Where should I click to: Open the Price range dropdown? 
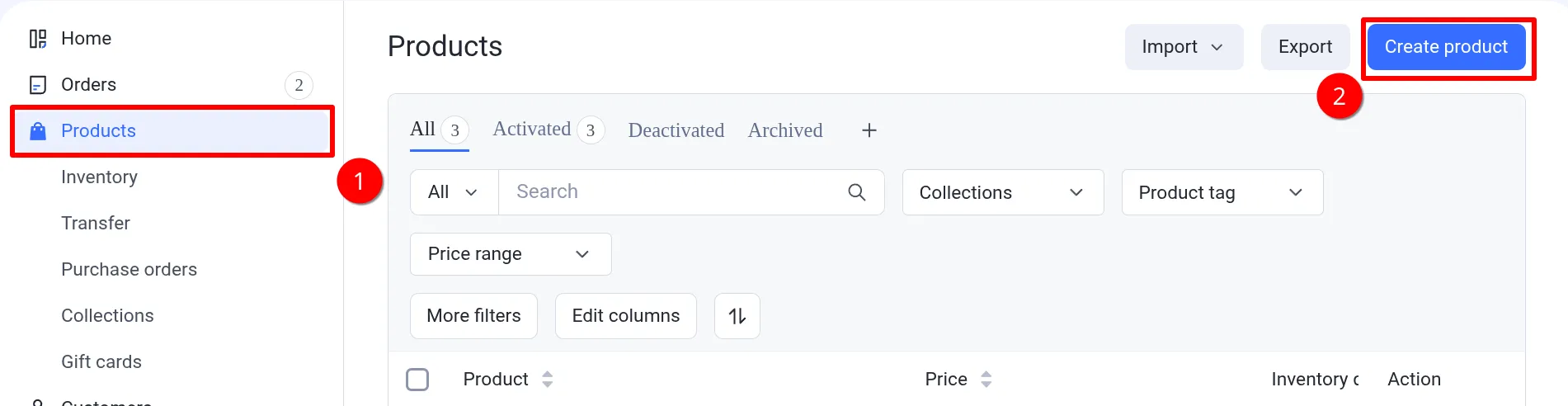coord(510,254)
